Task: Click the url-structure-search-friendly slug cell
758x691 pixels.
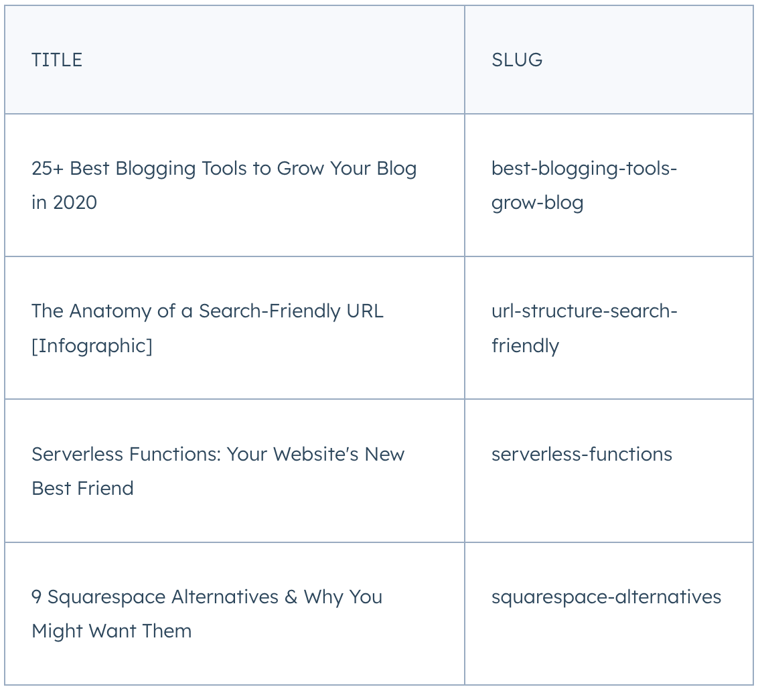Action: pos(584,328)
